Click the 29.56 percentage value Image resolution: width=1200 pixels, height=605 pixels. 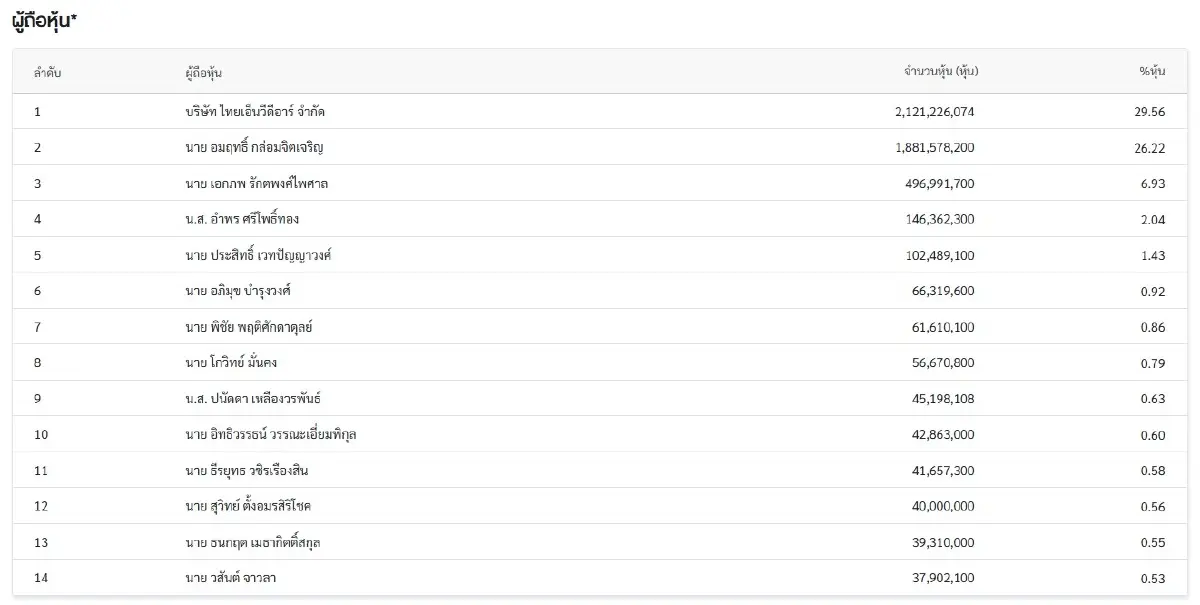pos(1150,112)
